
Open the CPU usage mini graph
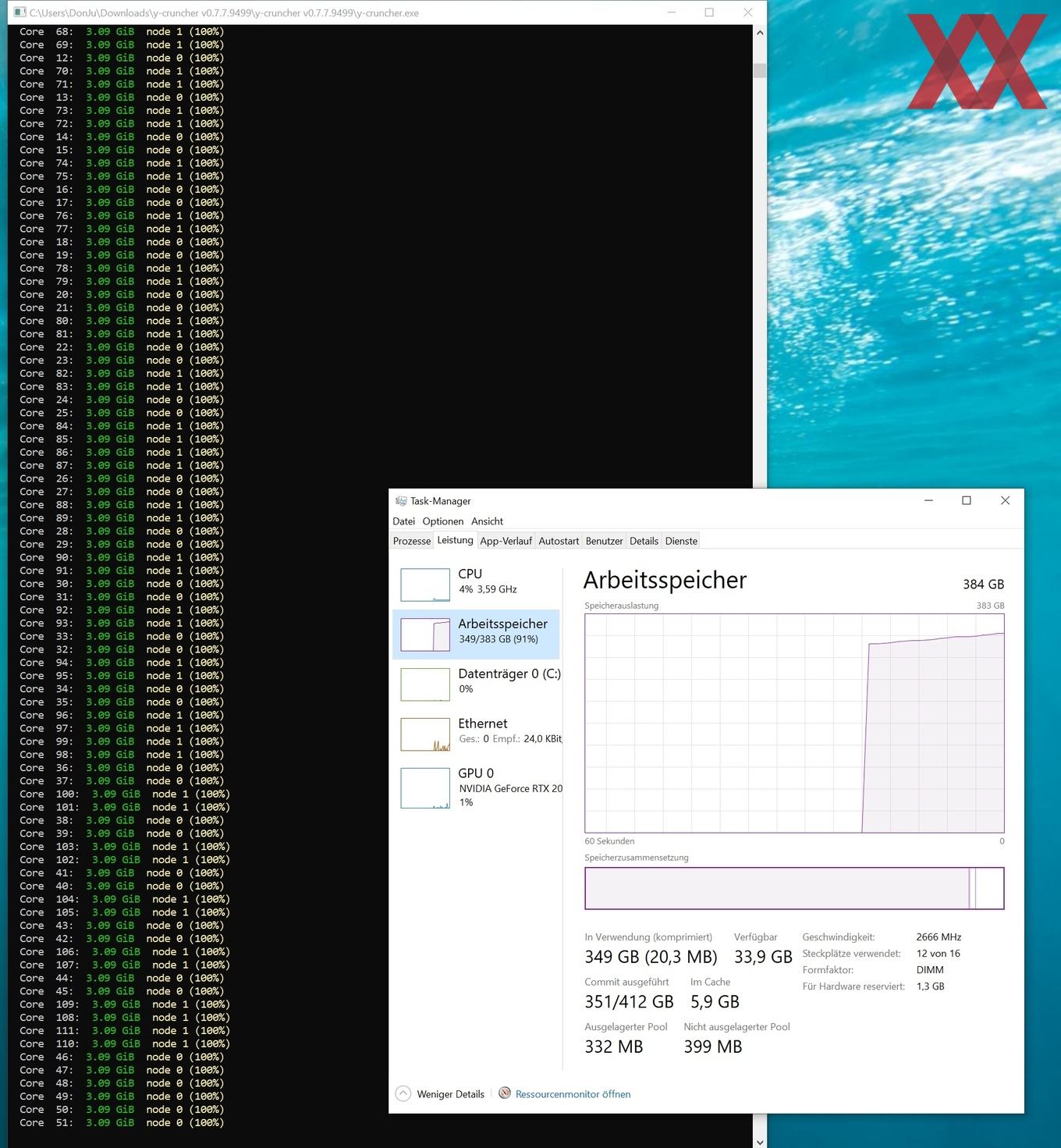425,585
